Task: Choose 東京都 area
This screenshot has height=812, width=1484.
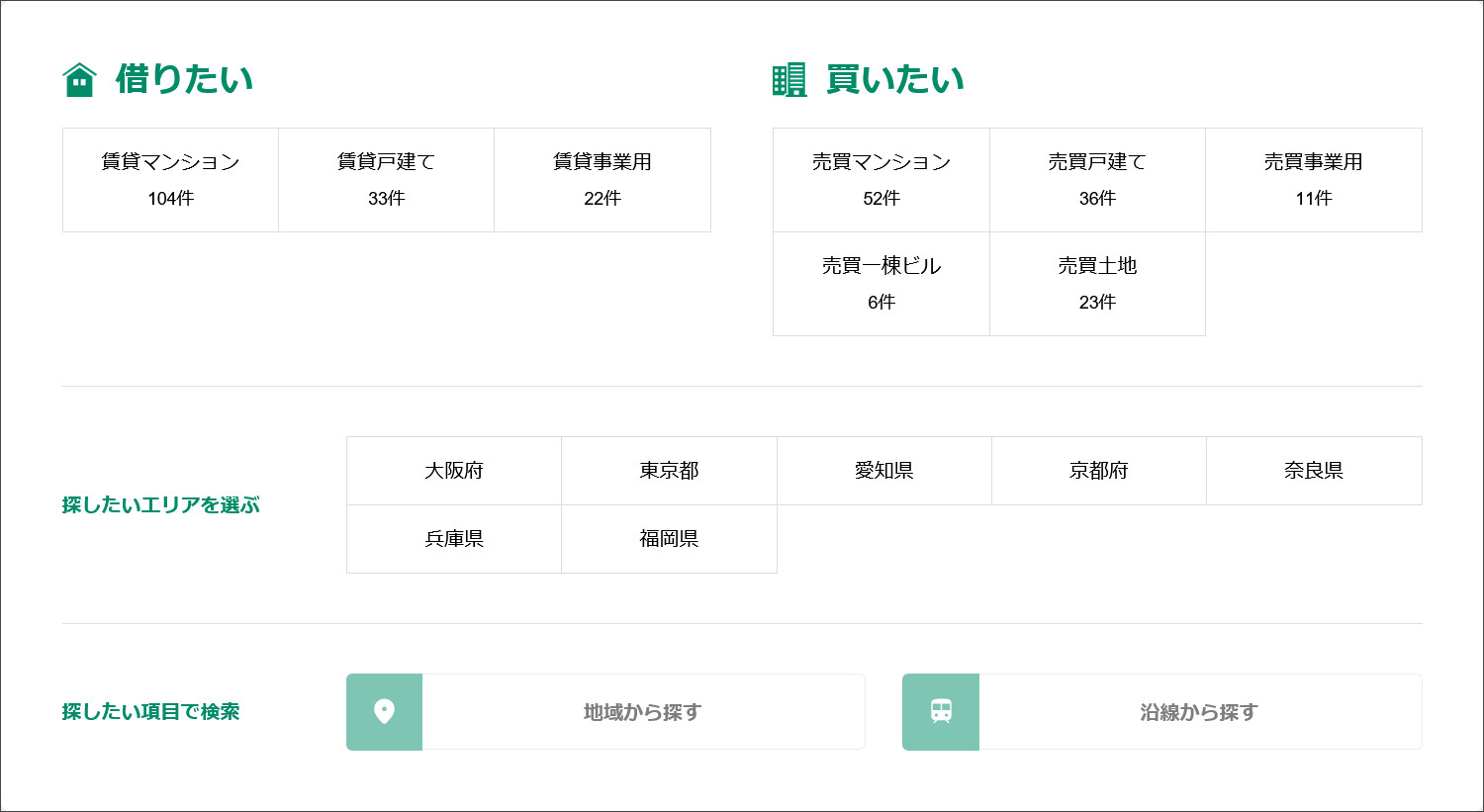Action: point(669,471)
